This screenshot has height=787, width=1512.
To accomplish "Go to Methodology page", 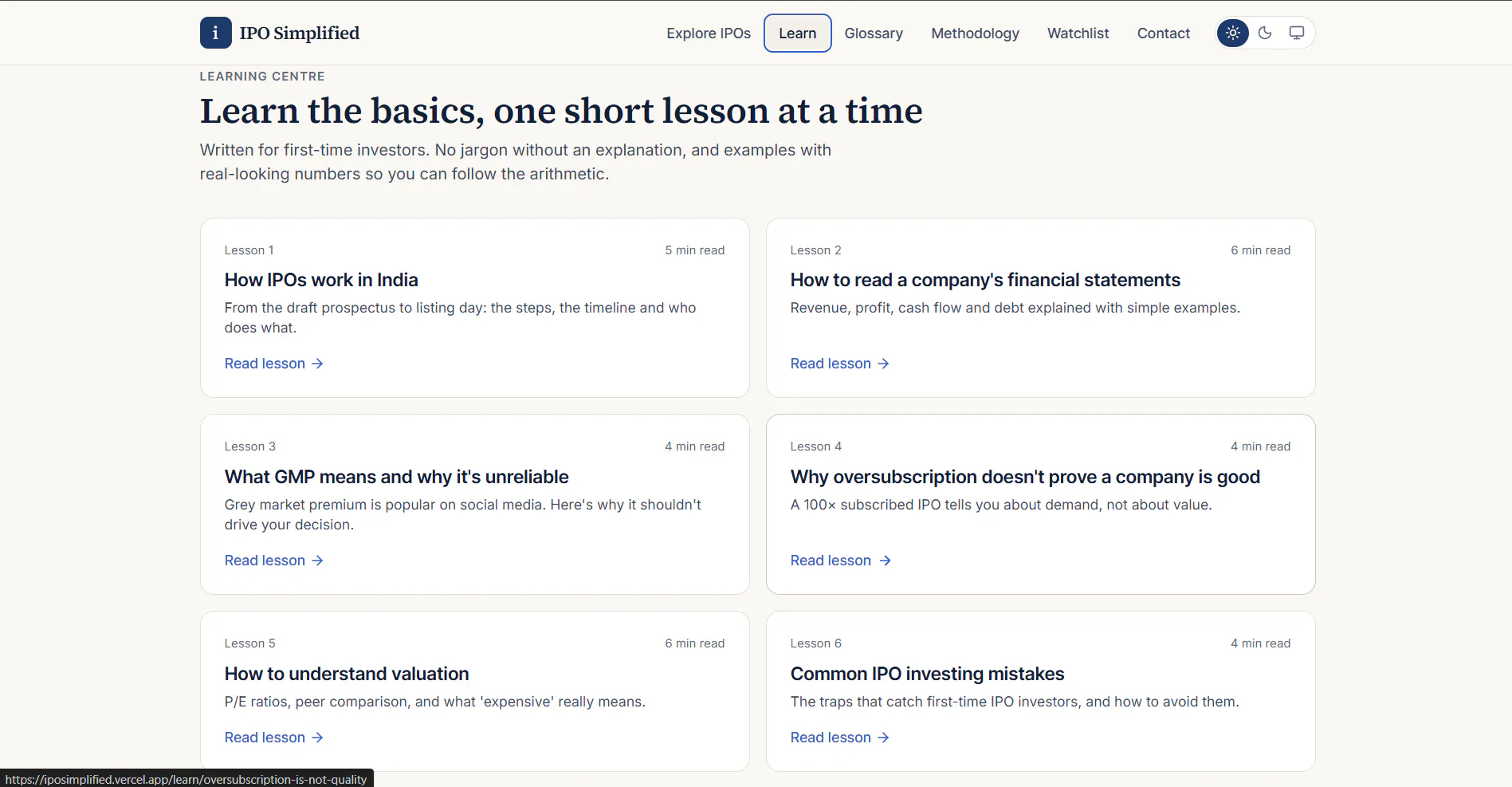I will click(975, 33).
